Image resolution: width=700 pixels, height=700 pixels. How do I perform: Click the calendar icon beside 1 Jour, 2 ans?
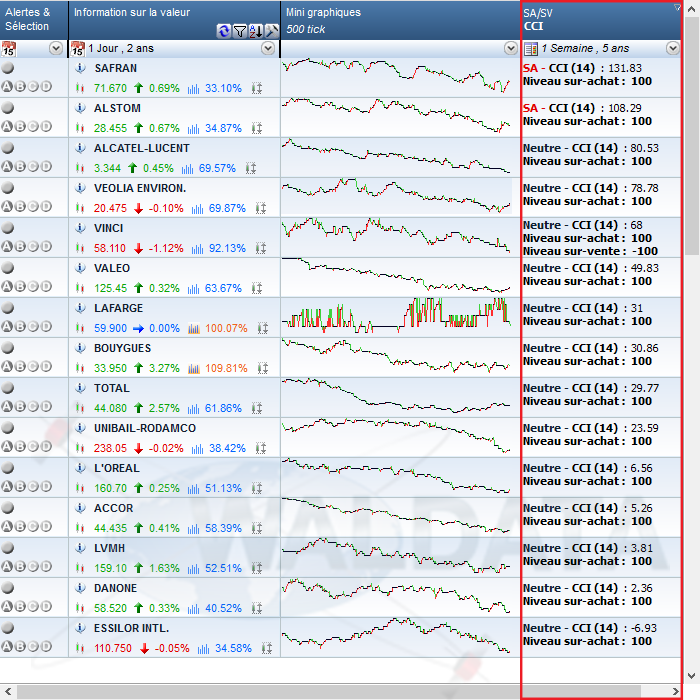pos(78,49)
